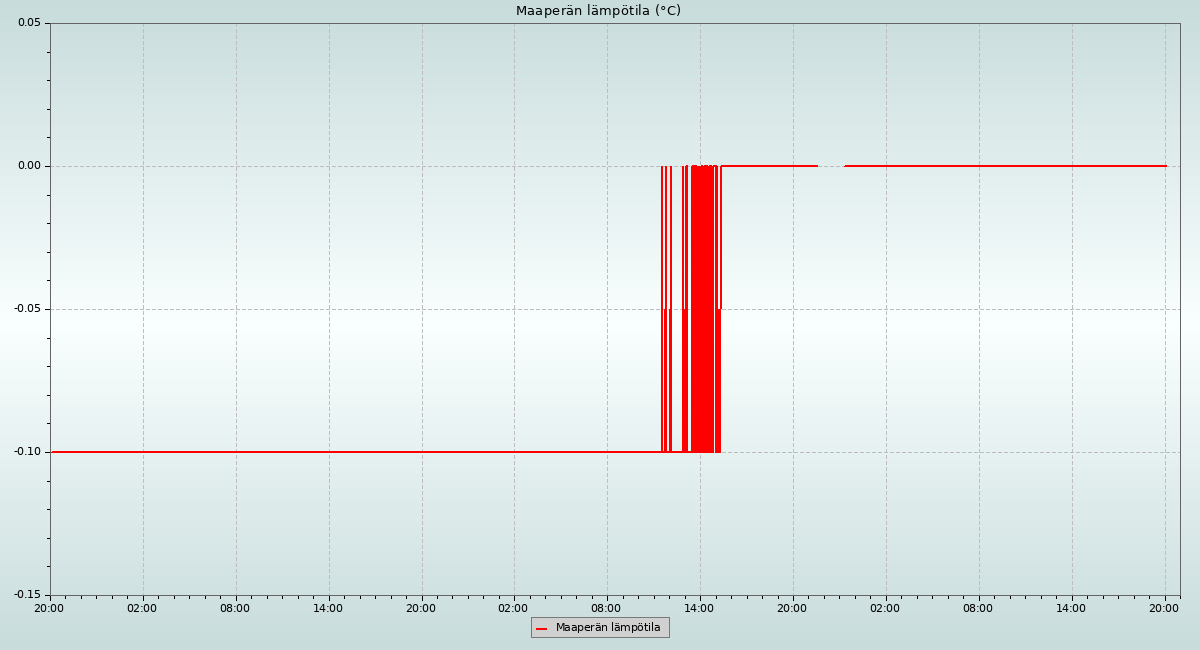
Task: Click the chart title "Maaperän lämpötila (°C)"
Action: [x=598, y=11]
